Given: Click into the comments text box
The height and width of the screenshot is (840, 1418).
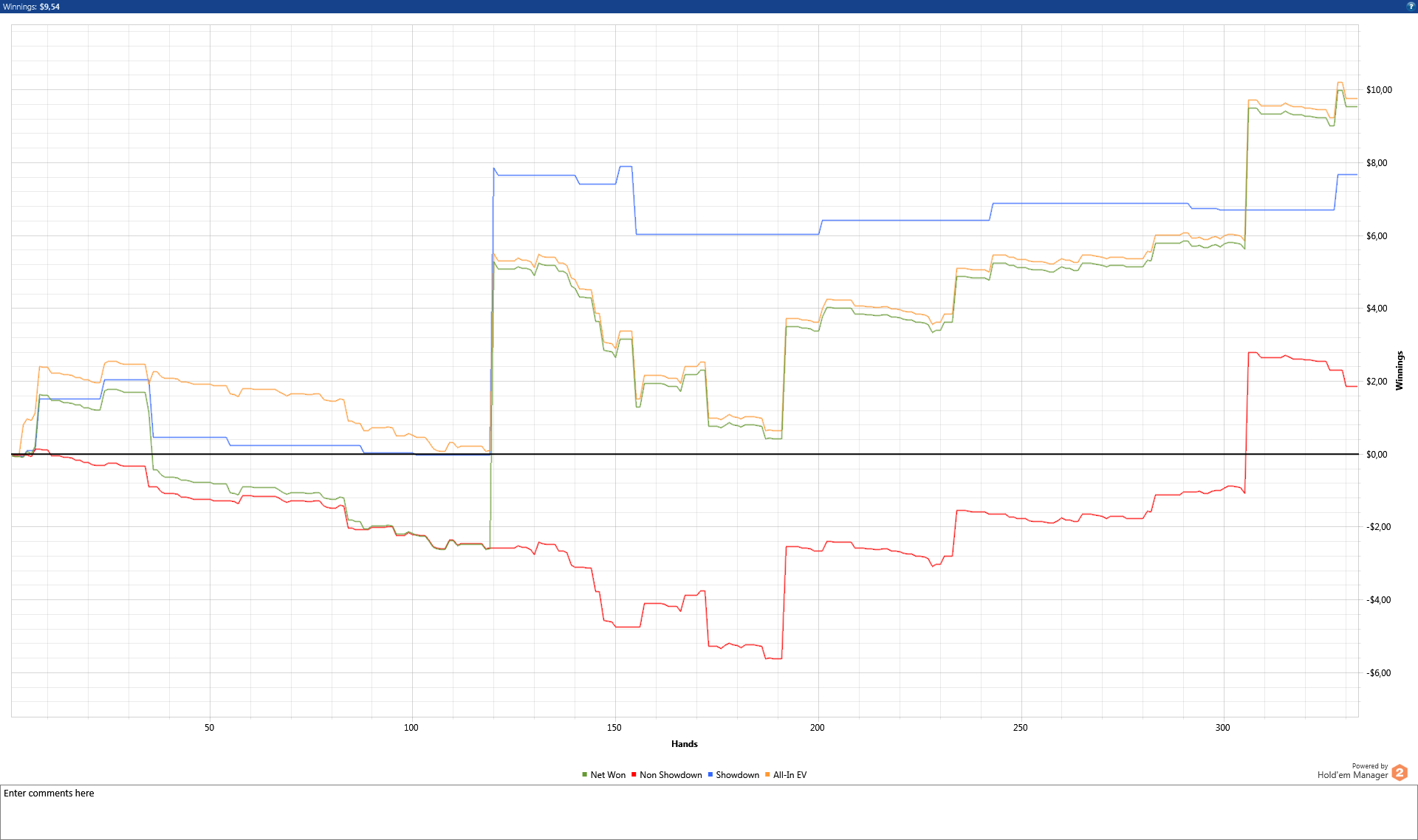Looking at the screenshot, I should point(708,812).
